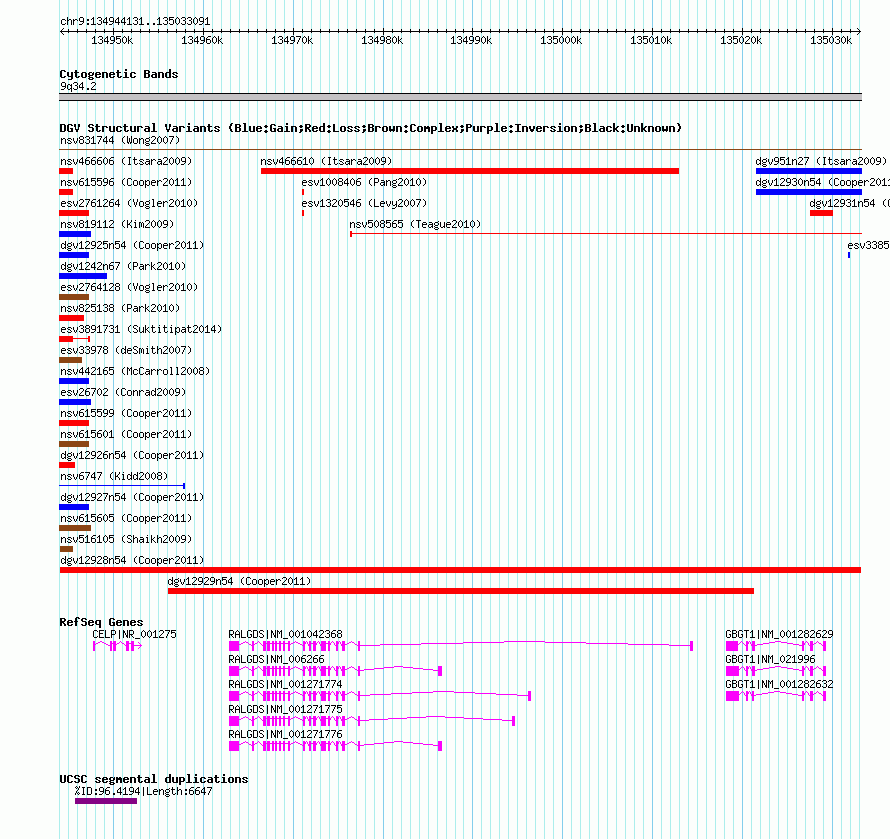Open the dgv12927n54 (Cooper2011) label

pos(132,497)
